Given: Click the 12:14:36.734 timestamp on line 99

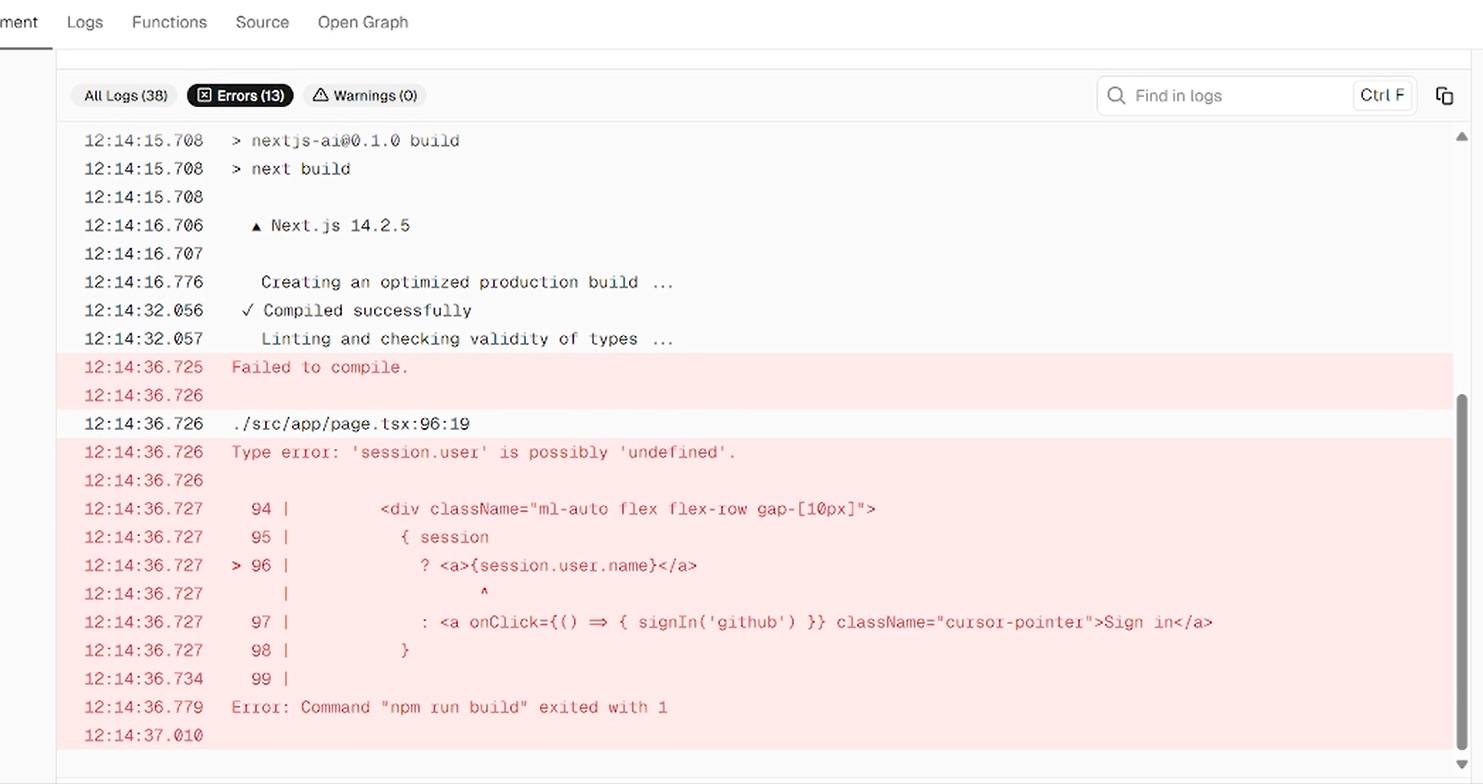Looking at the screenshot, I should [x=143, y=679].
